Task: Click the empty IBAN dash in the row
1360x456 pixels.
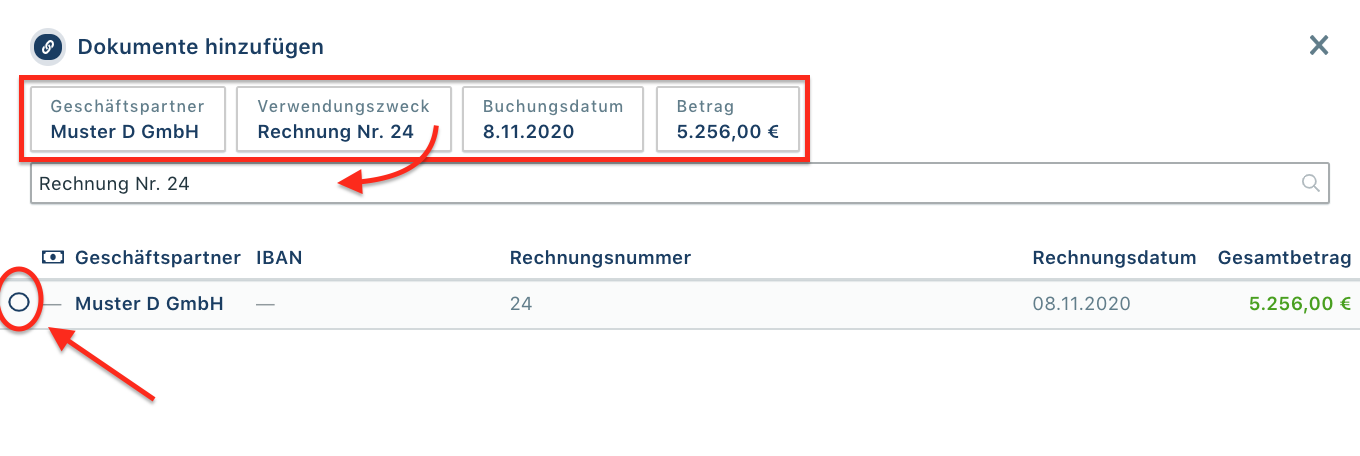Action: tap(266, 304)
